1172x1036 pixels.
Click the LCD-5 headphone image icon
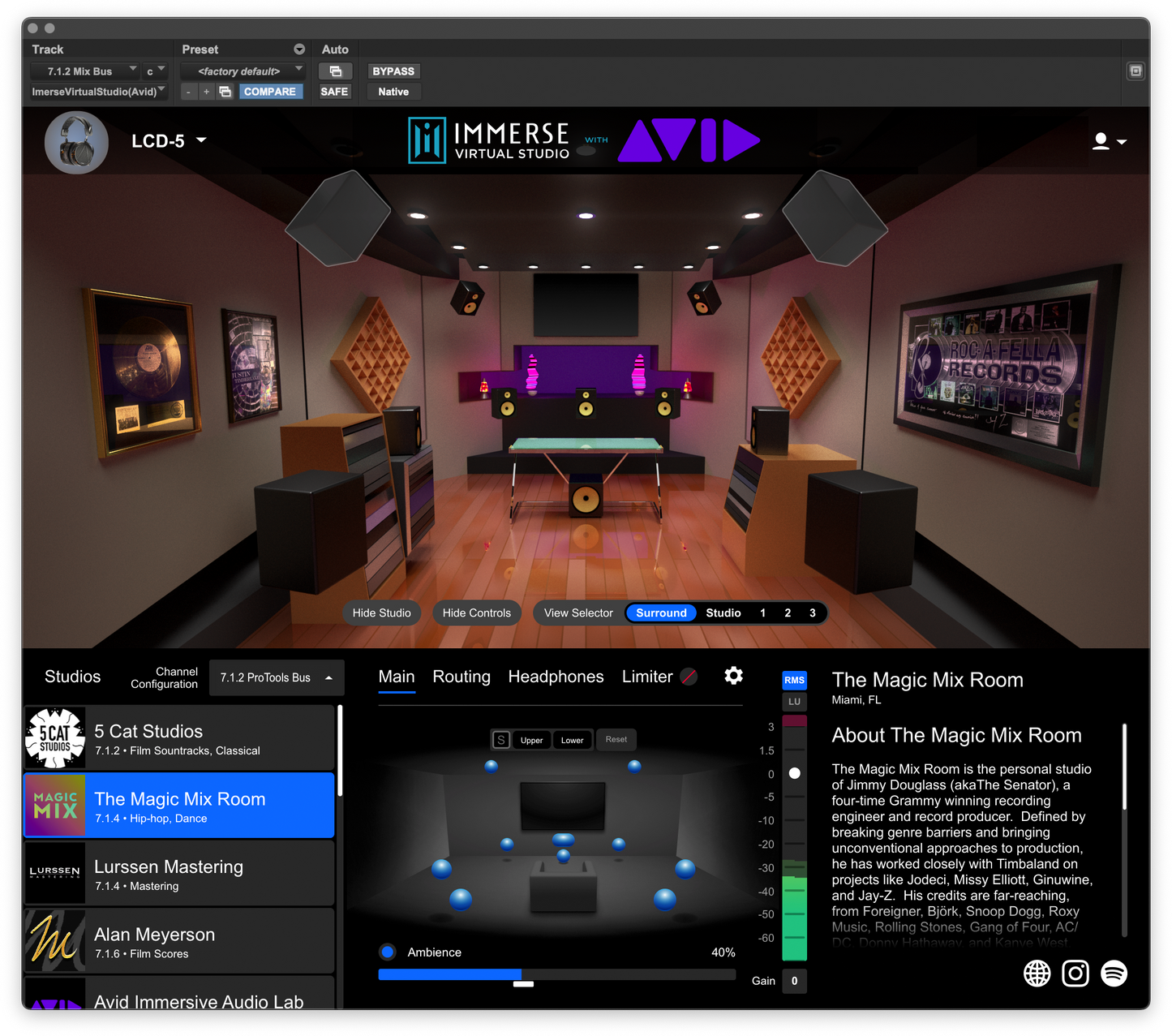point(76,143)
